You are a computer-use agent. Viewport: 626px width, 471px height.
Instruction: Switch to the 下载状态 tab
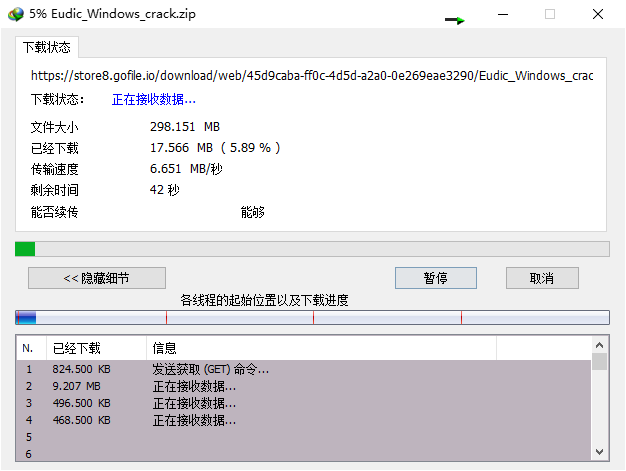47,47
